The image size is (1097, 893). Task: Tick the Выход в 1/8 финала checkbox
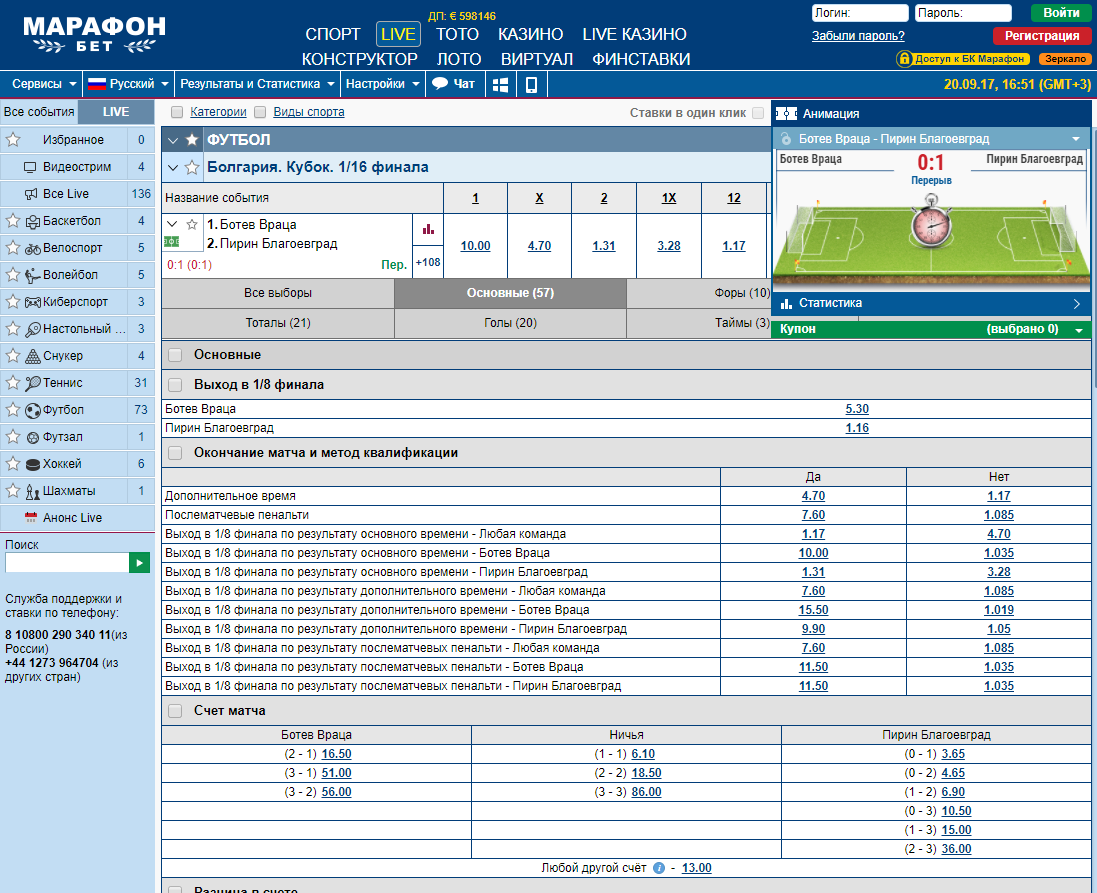tap(176, 385)
